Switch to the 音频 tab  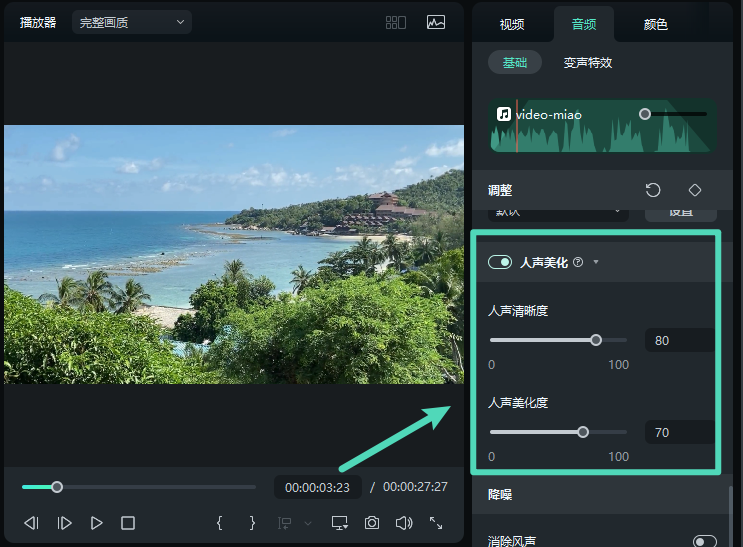coord(584,25)
